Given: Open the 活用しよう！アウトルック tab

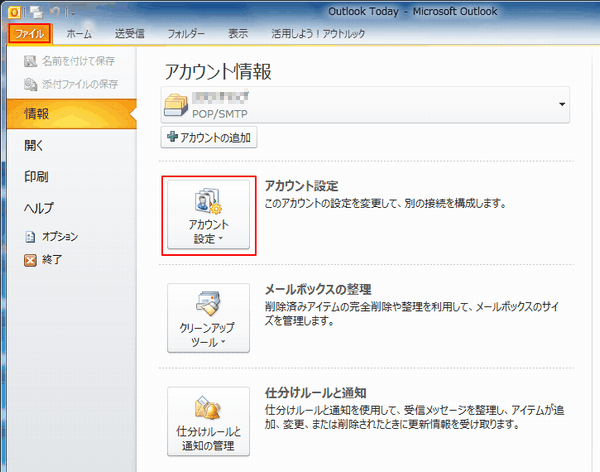Looking at the screenshot, I should 318,34.
